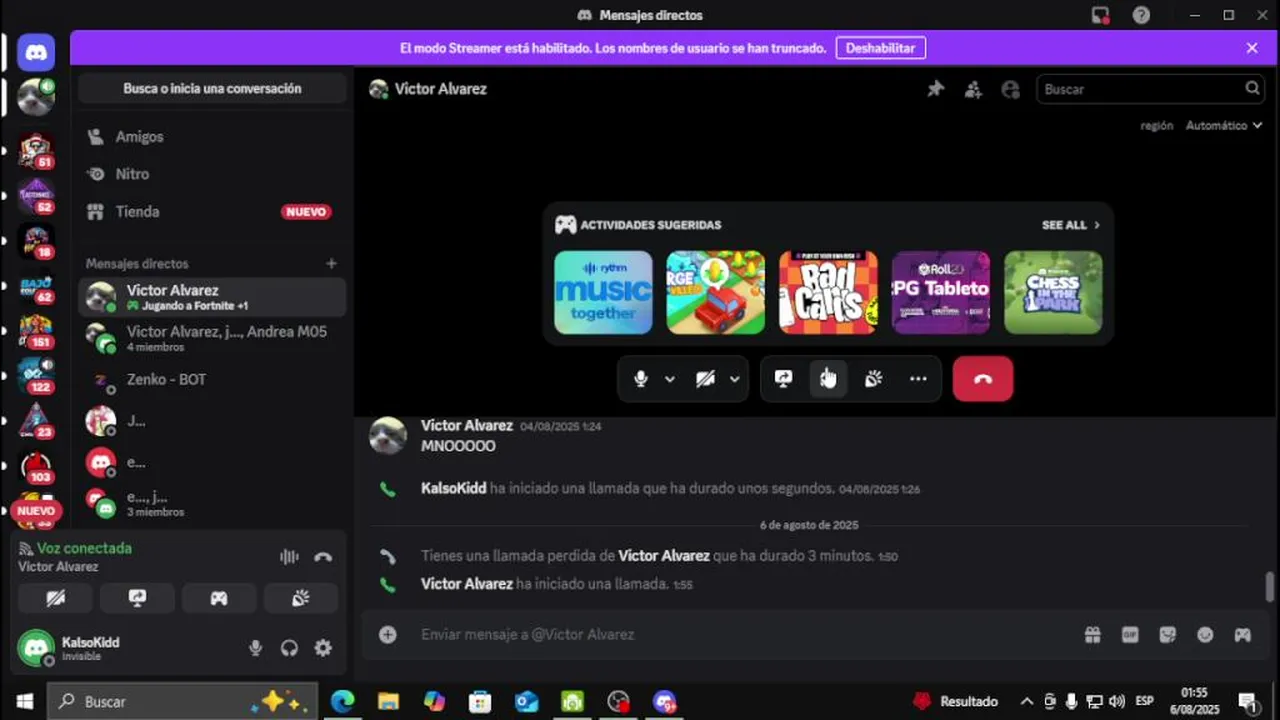Image resolution: width=1280 pixels, height=720 pixels.
Task: Click the search magnifier icon in the header
Action: (x=1252, y=89)
